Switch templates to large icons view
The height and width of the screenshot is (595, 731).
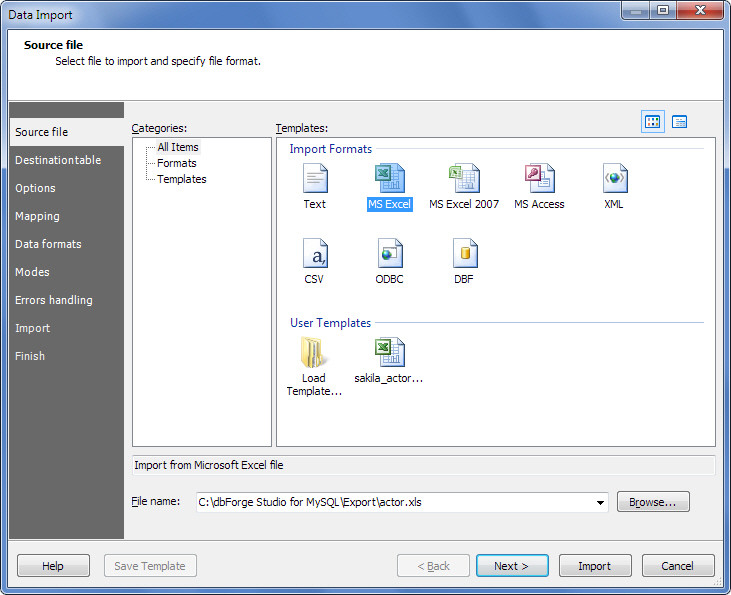coord(653,122)
